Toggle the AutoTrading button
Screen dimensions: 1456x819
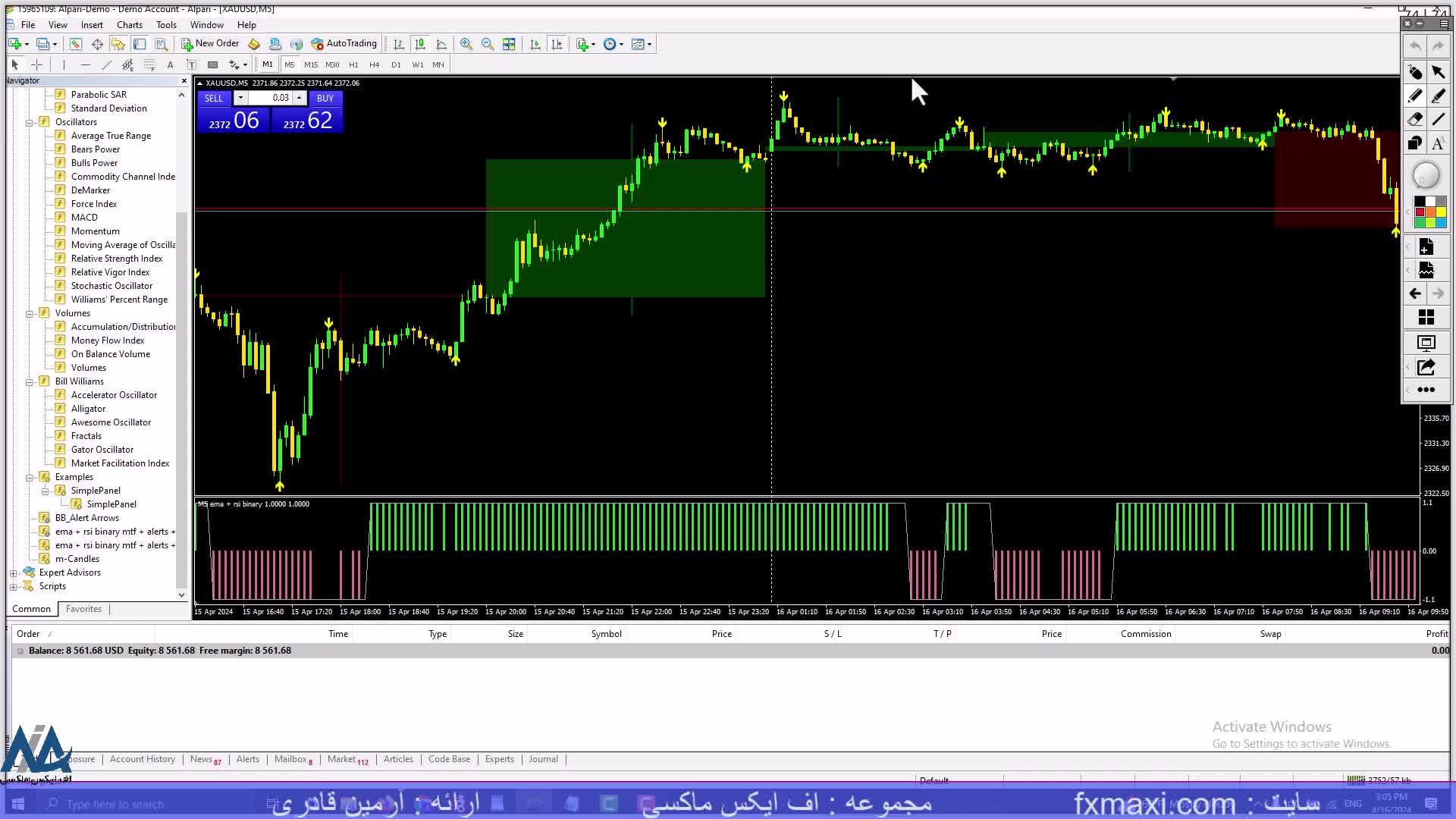(x=344, y=44)
